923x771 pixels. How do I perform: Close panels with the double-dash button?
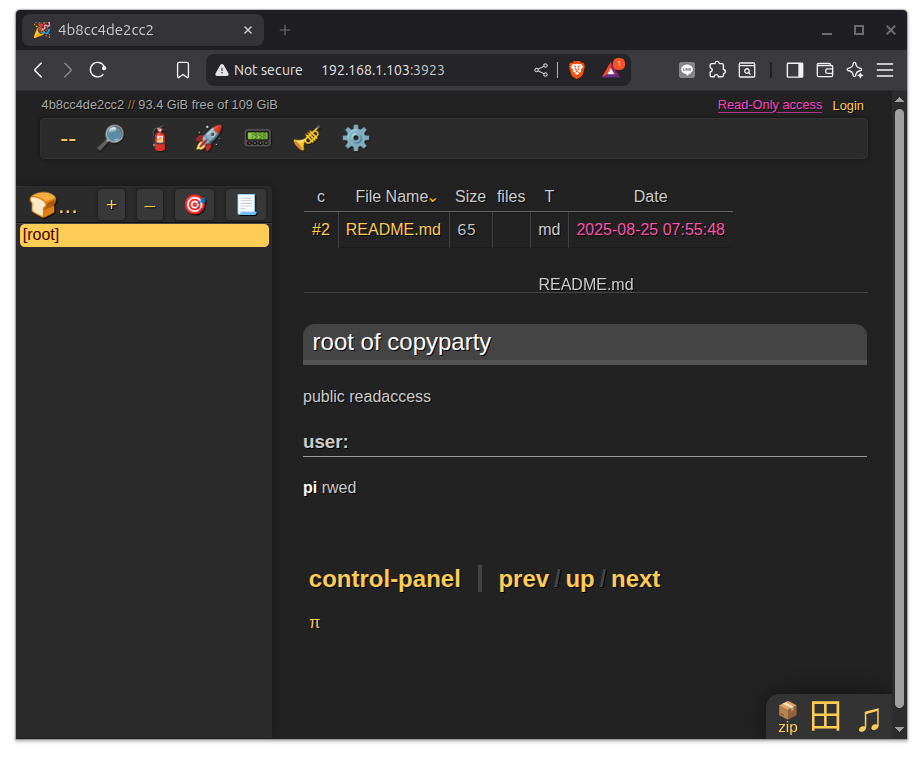[68, 138]
